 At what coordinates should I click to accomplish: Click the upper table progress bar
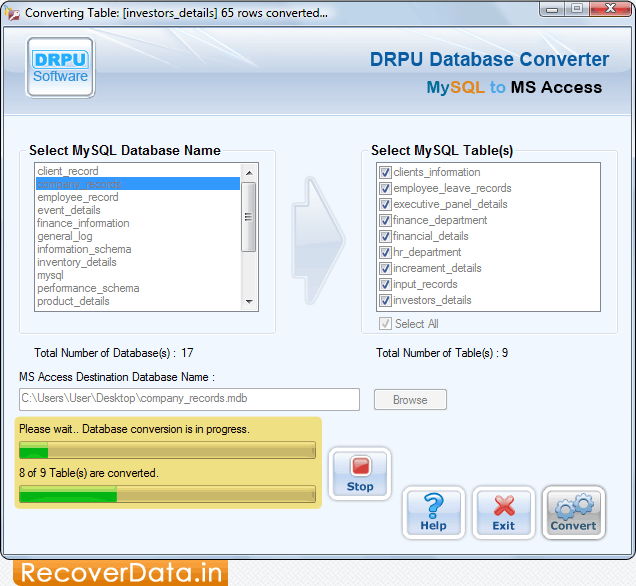coord(168,450)
